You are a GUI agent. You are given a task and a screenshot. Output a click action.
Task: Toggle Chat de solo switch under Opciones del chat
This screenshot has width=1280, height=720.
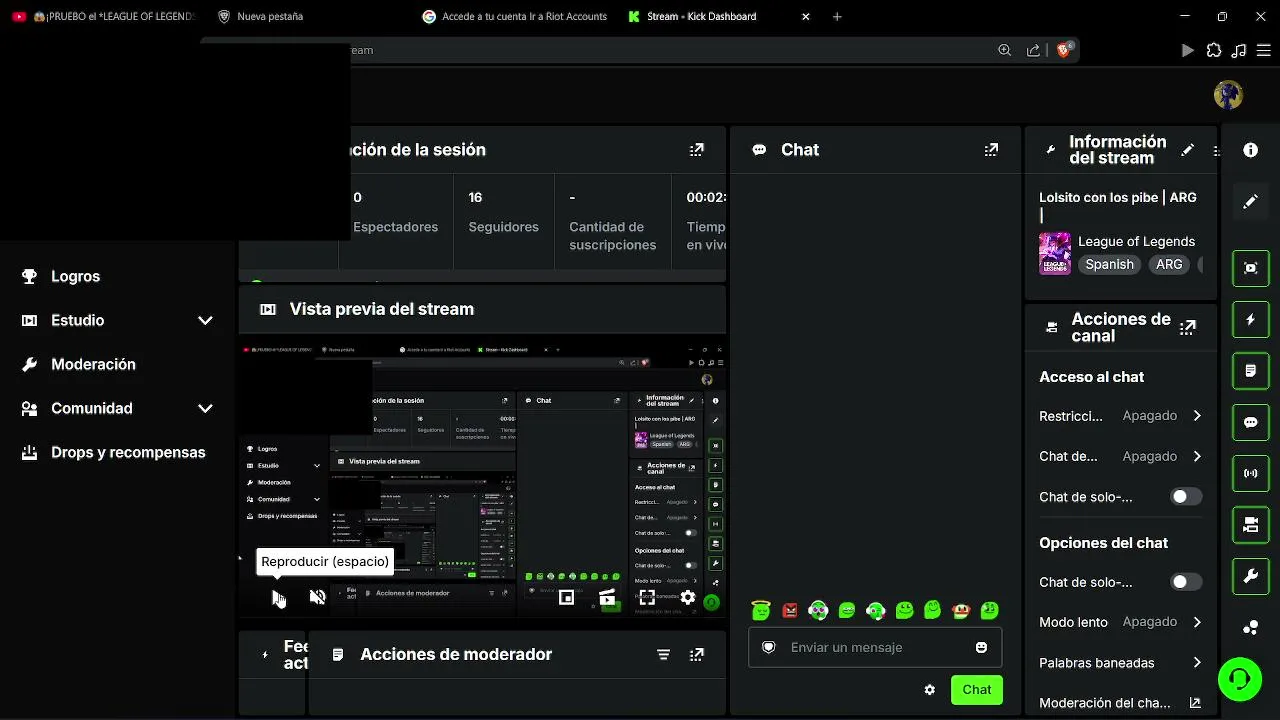point(1186,582)
